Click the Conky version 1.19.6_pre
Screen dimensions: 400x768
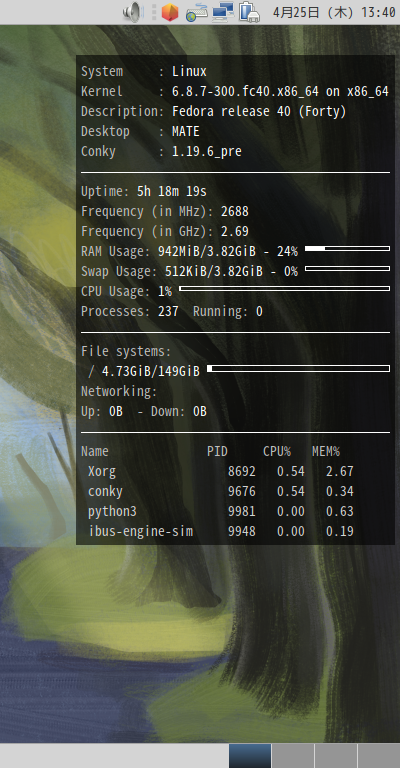coord(207,152)
